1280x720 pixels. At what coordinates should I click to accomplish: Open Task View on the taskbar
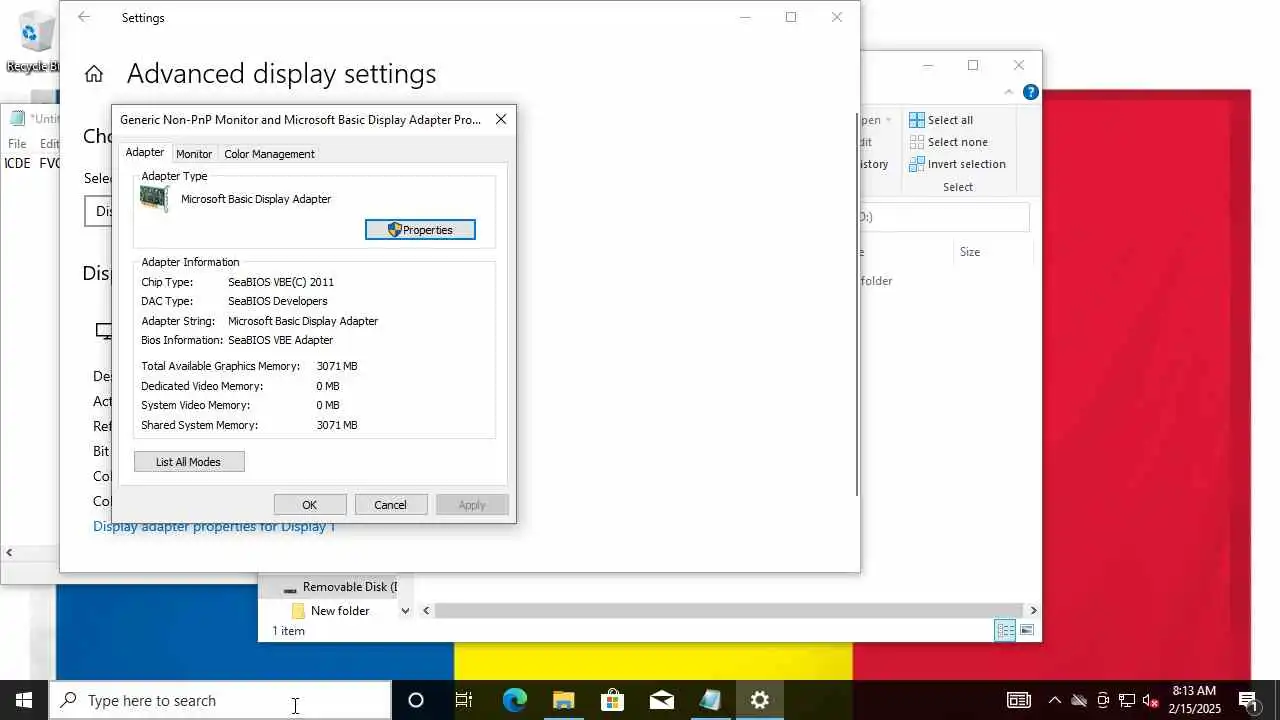464,700
